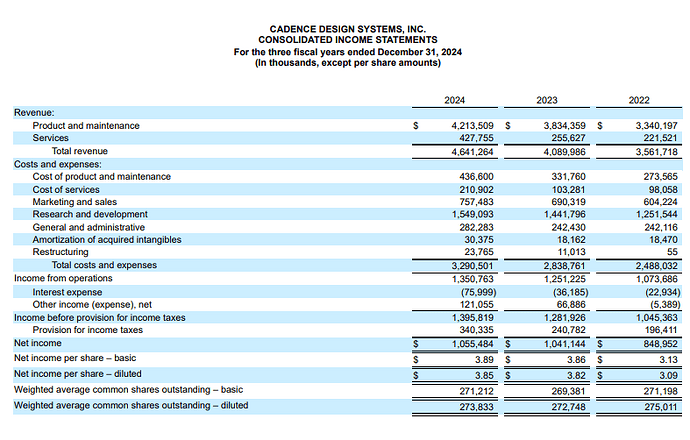Select operating income 1,073,686

pos(657,279)
